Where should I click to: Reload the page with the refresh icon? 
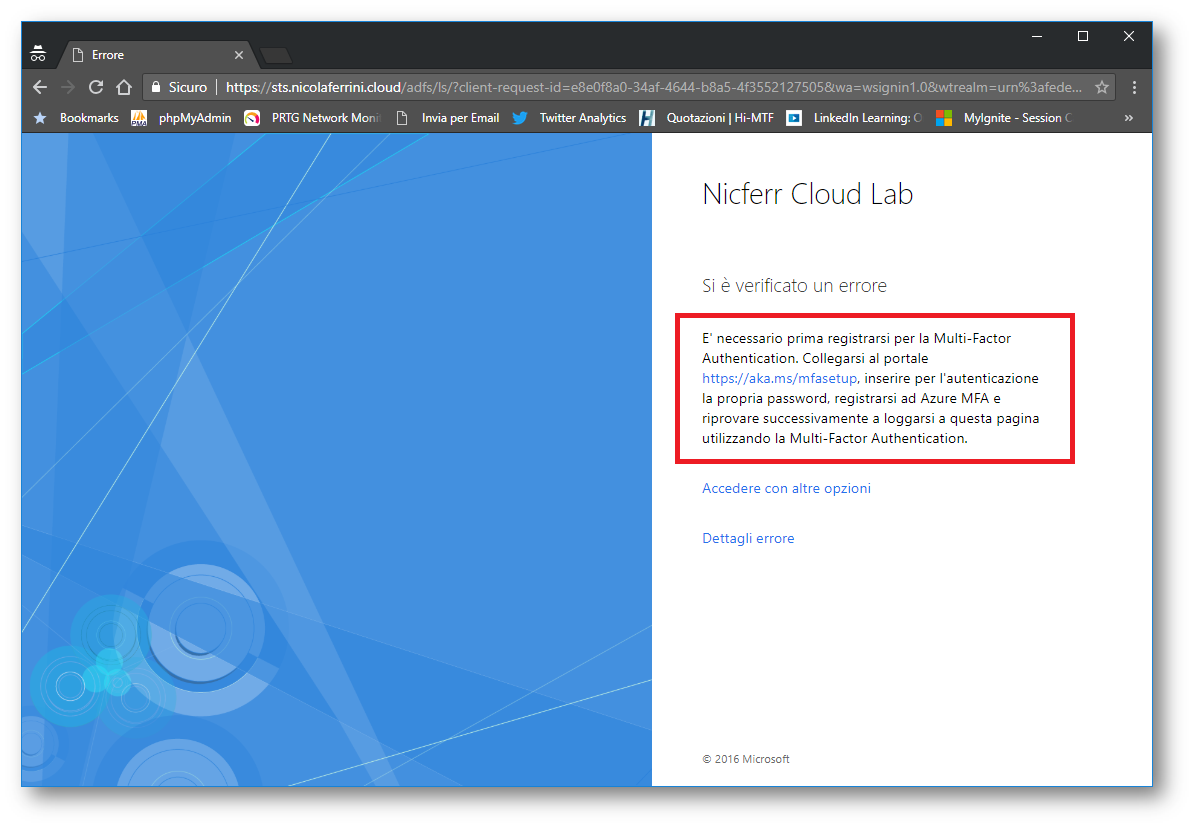tap(96, 87)
